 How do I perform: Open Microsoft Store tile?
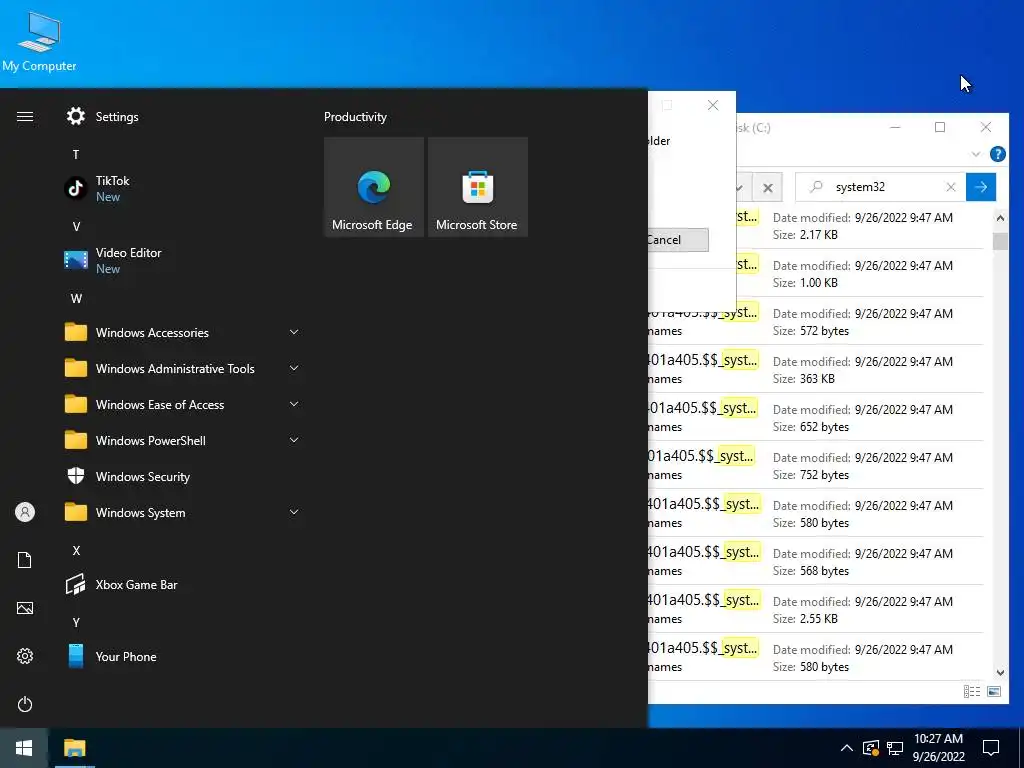point(477,187)
